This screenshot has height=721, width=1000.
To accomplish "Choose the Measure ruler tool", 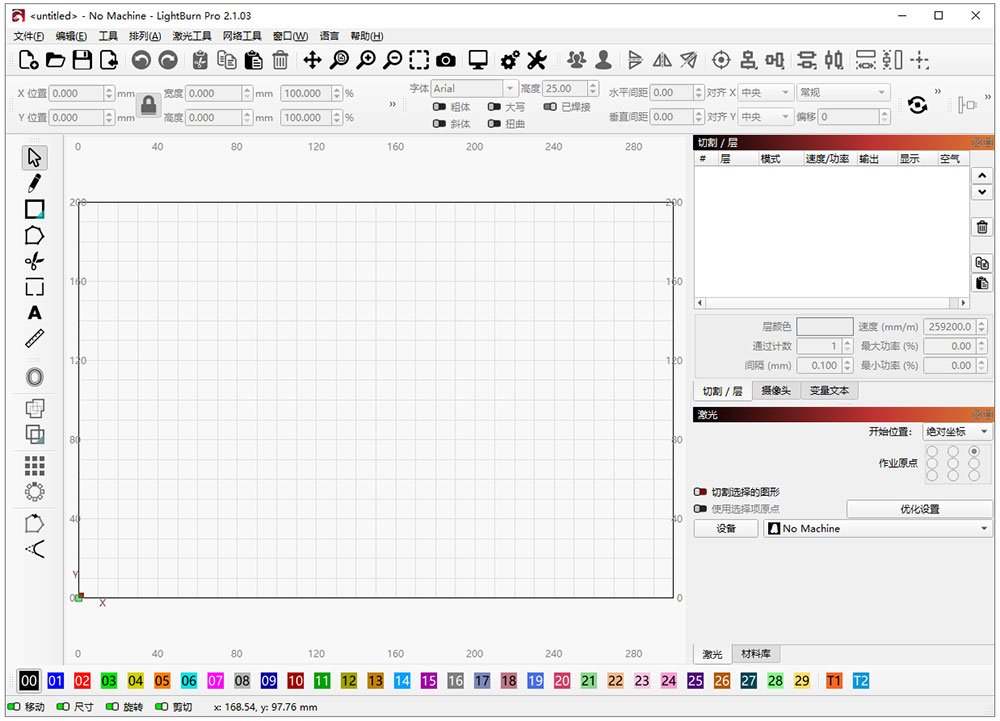I will click(34, 339).
